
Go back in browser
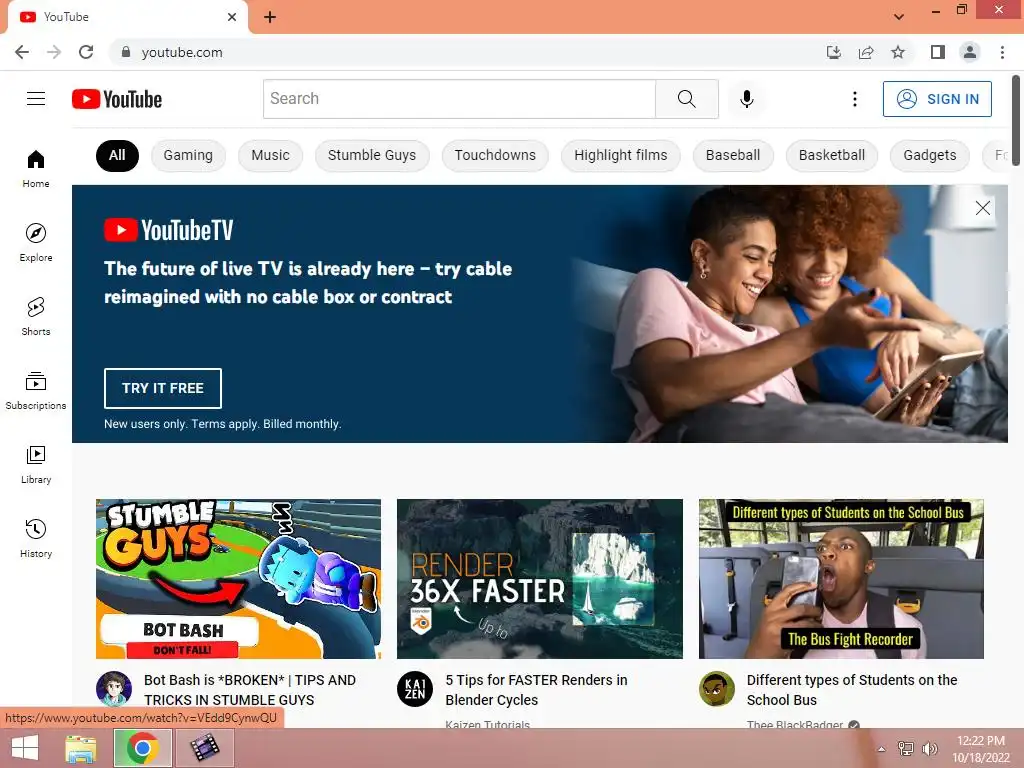coord(22,52)
